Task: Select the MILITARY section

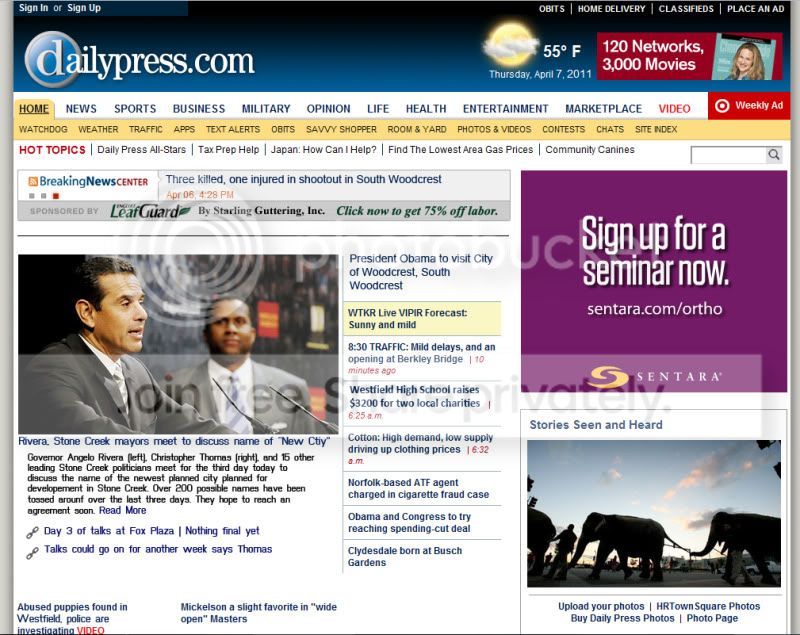Action: pyautogui.click(x=266, y=109)
